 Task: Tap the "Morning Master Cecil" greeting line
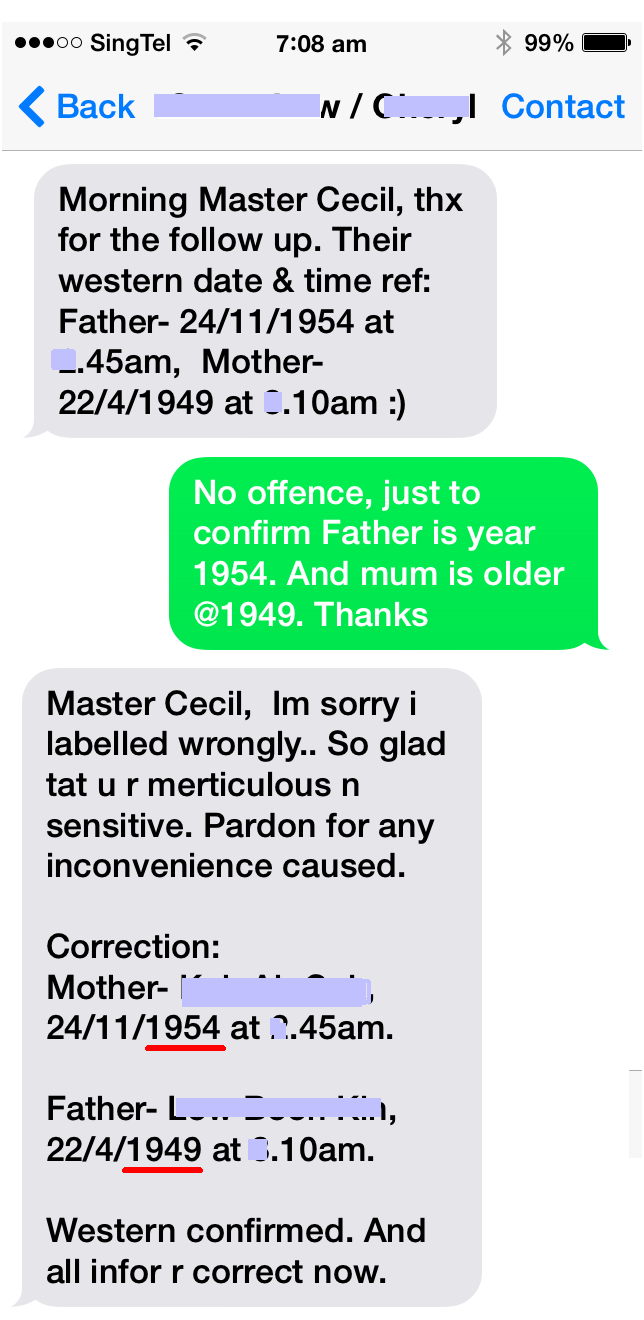(x=260, y=200)
